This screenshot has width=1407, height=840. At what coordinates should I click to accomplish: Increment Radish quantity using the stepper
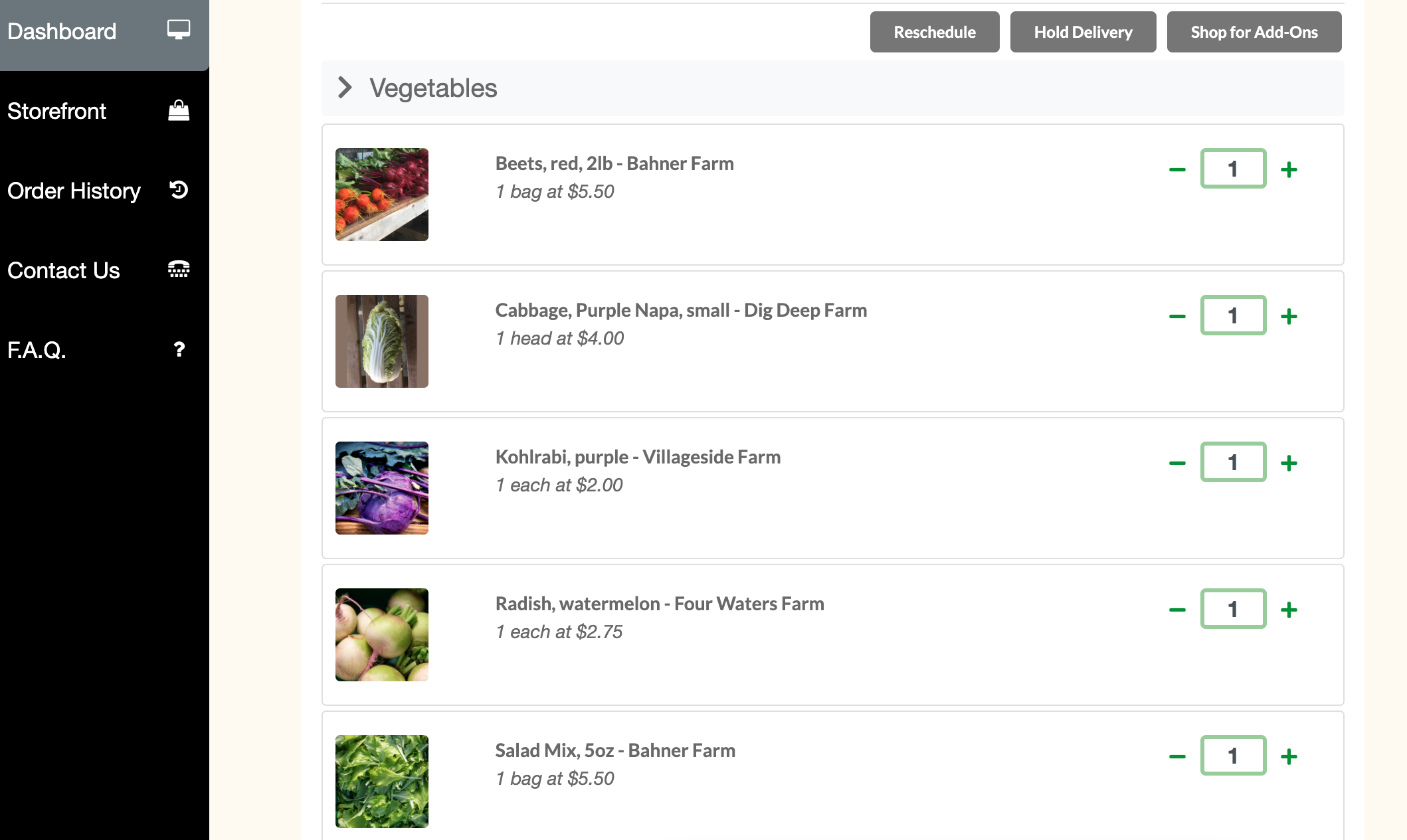(1289, 609)
